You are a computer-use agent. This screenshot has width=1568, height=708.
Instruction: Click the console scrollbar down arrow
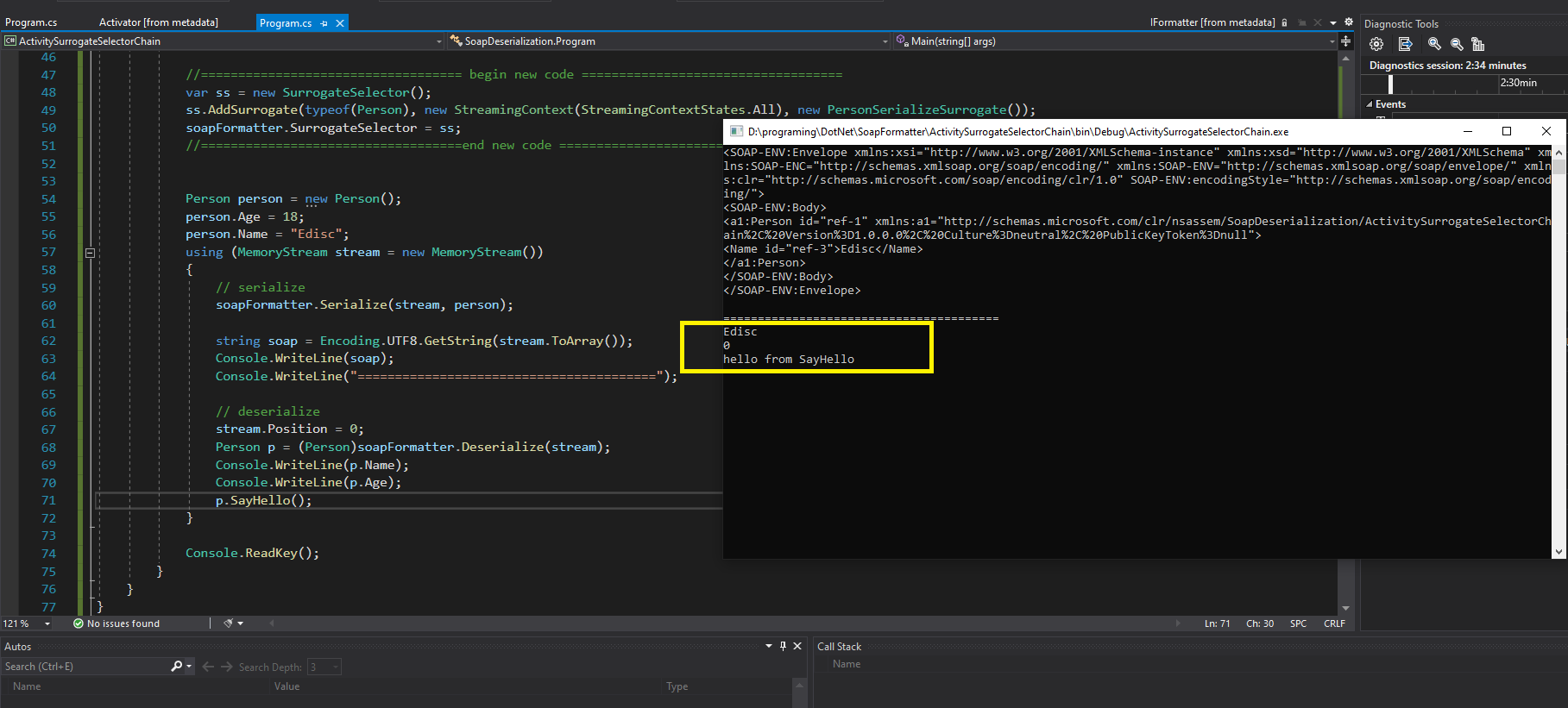[x=1559, y=552]
